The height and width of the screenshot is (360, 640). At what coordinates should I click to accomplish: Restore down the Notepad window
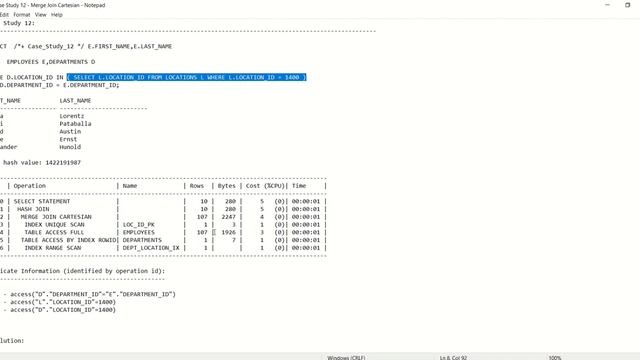click(627, 5)
